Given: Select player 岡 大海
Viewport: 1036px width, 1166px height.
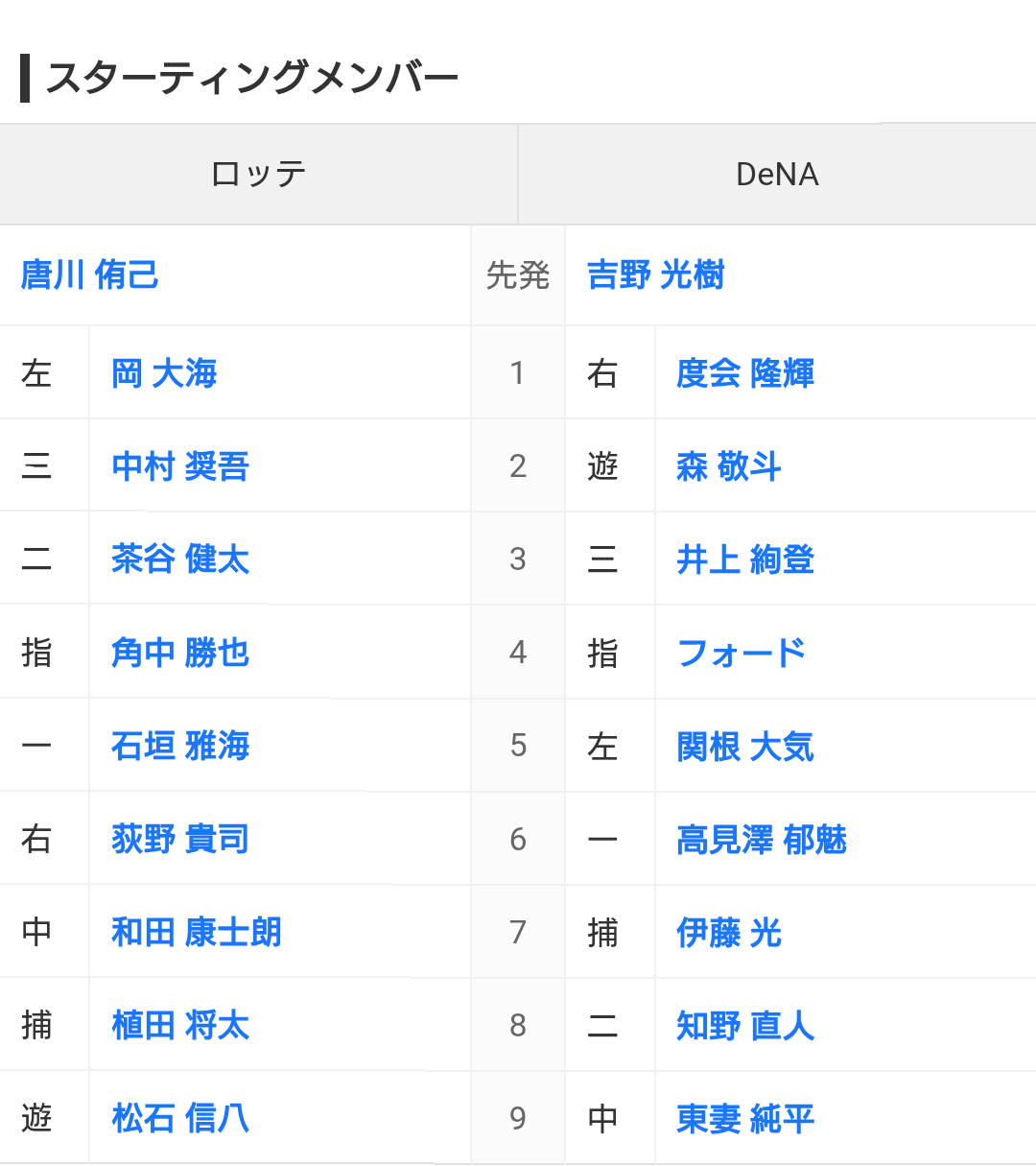Looking at the screenshot, I should [164, 373].
